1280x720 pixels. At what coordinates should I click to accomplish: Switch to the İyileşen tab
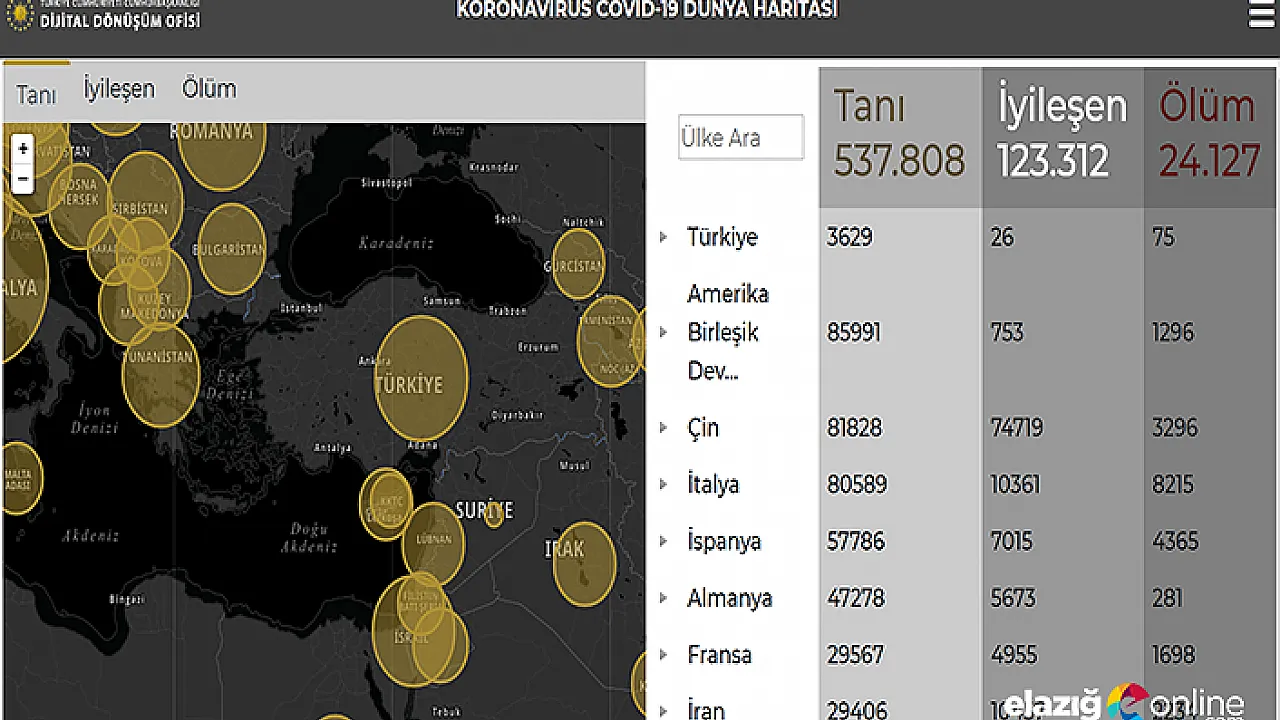coord(119,89)
